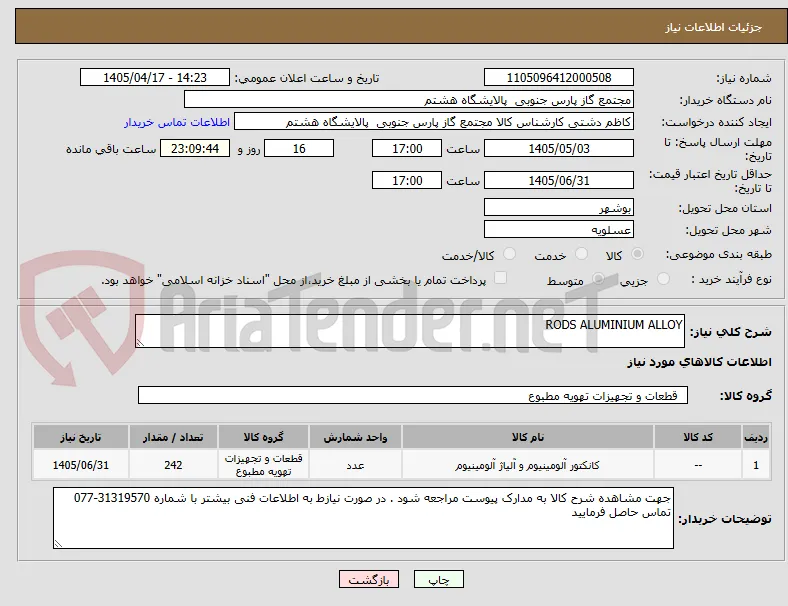Screen dimensions: 788x606
Task: Click the remaining days field showing 16
Action: pyautogui.click(x=299, y=149)
